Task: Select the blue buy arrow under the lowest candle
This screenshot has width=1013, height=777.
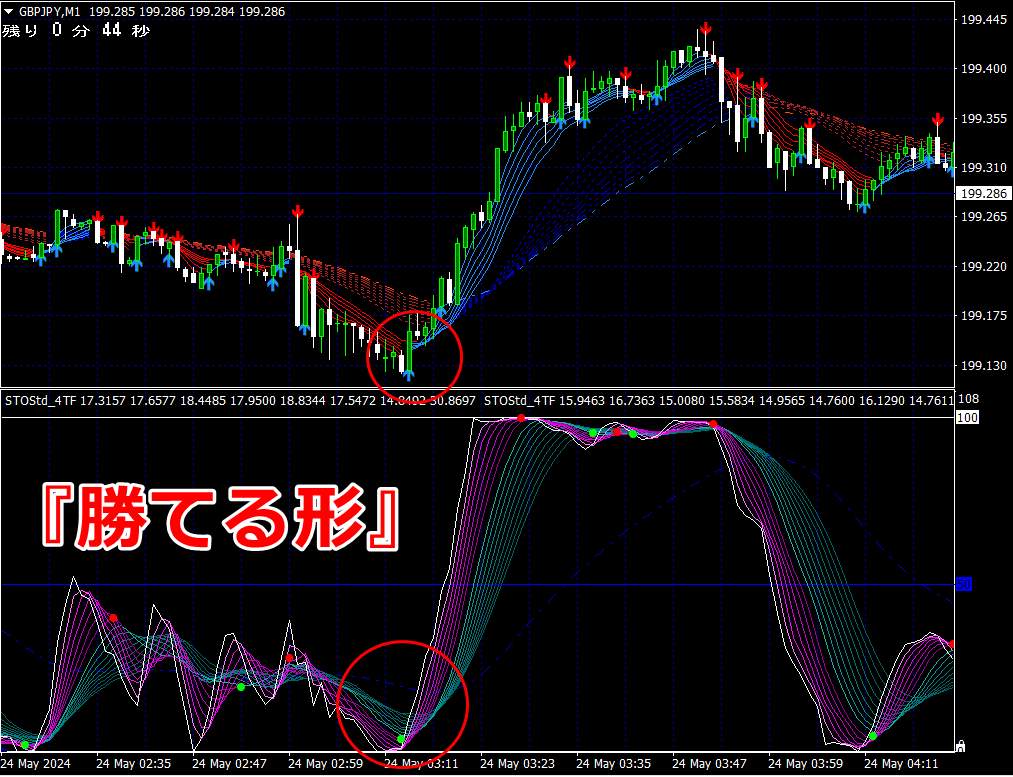Action: pos(408,374)
